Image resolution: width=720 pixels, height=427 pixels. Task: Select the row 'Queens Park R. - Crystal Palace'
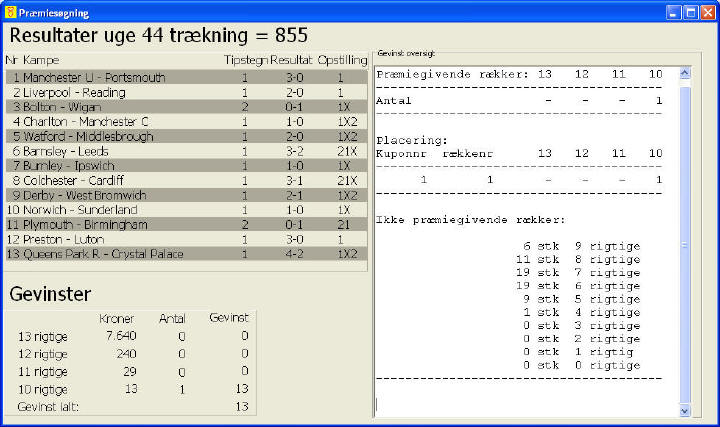(x=186, y=254)
